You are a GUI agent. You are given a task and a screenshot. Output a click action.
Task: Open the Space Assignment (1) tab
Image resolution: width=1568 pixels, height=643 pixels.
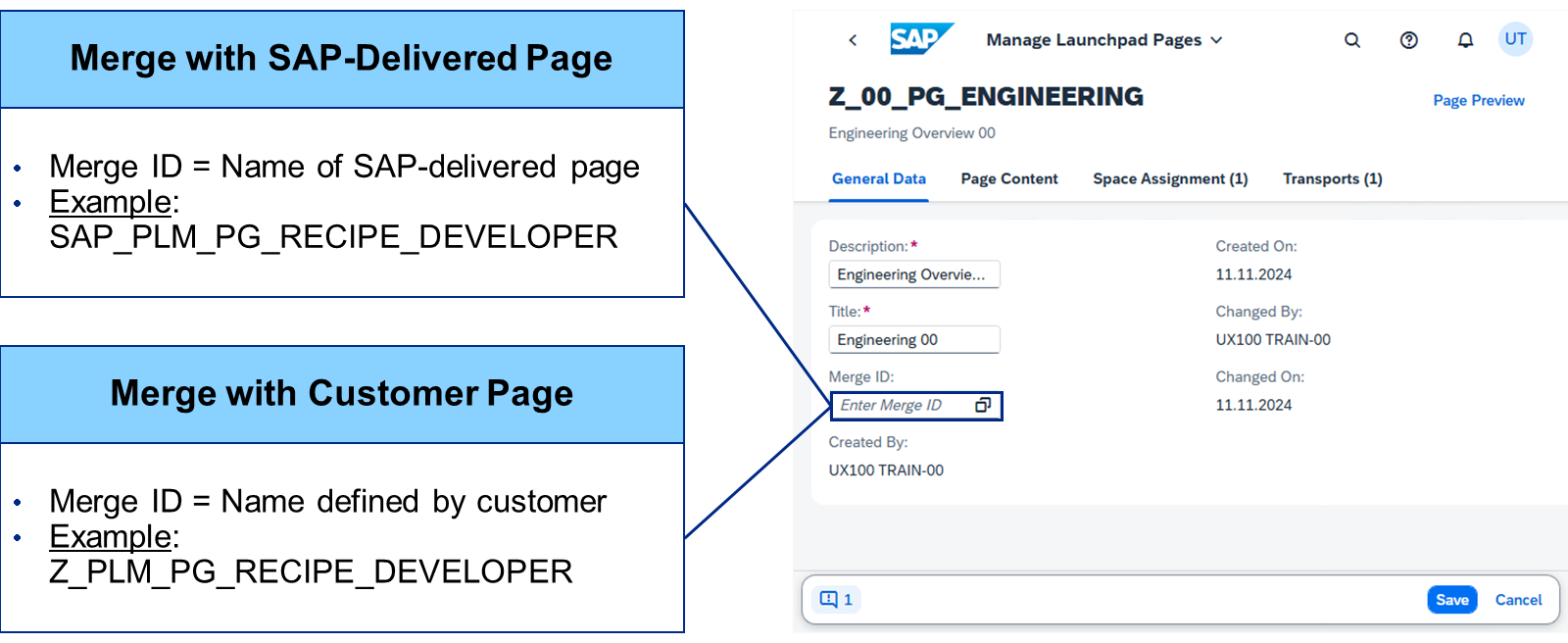tap(1170, 179)
